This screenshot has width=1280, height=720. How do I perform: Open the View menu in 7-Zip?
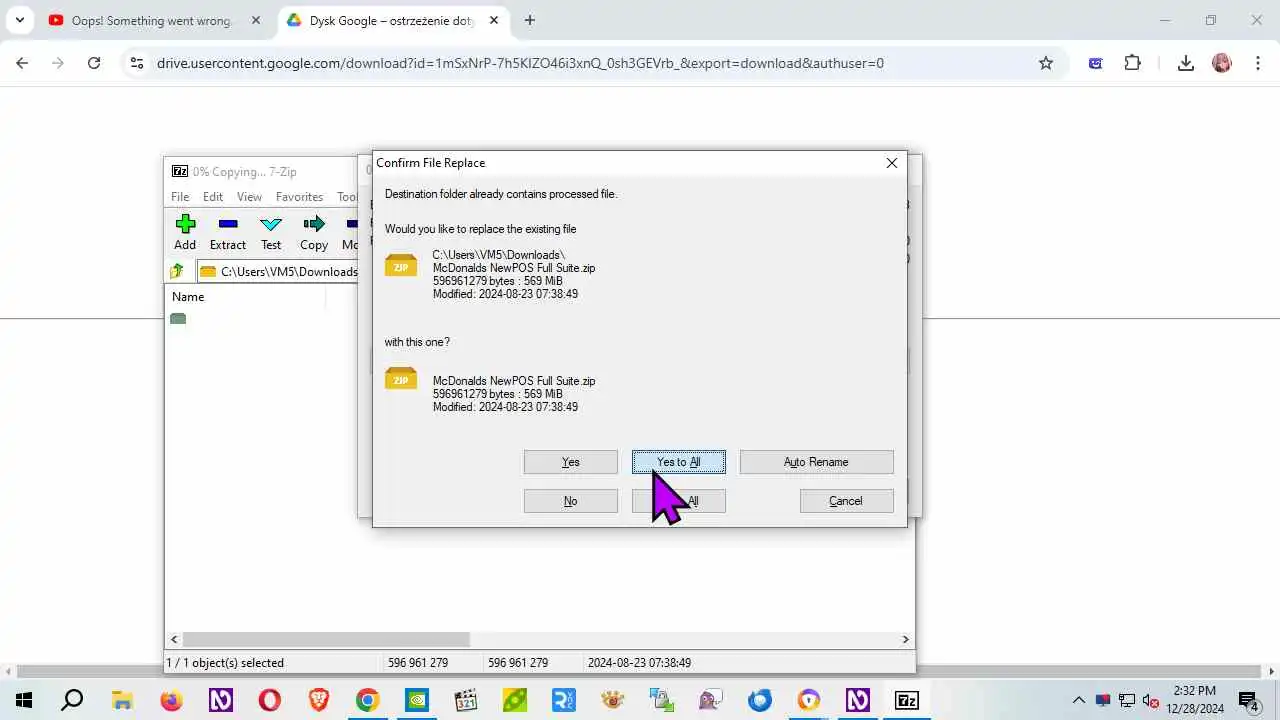pyautogui.click(x=249, y=197)
